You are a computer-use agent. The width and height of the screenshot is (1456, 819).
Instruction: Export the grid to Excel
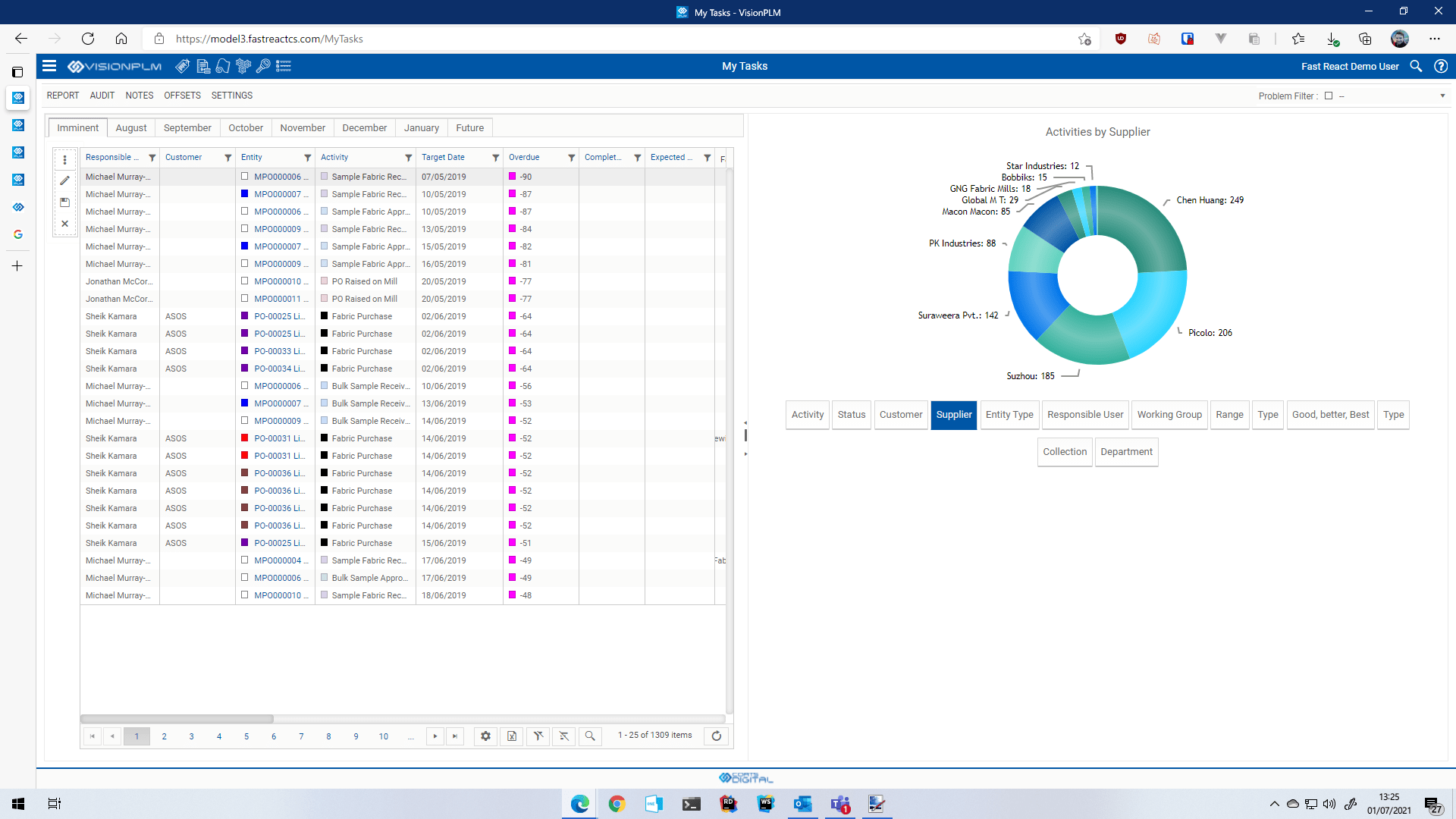click(x=512, y=736)
